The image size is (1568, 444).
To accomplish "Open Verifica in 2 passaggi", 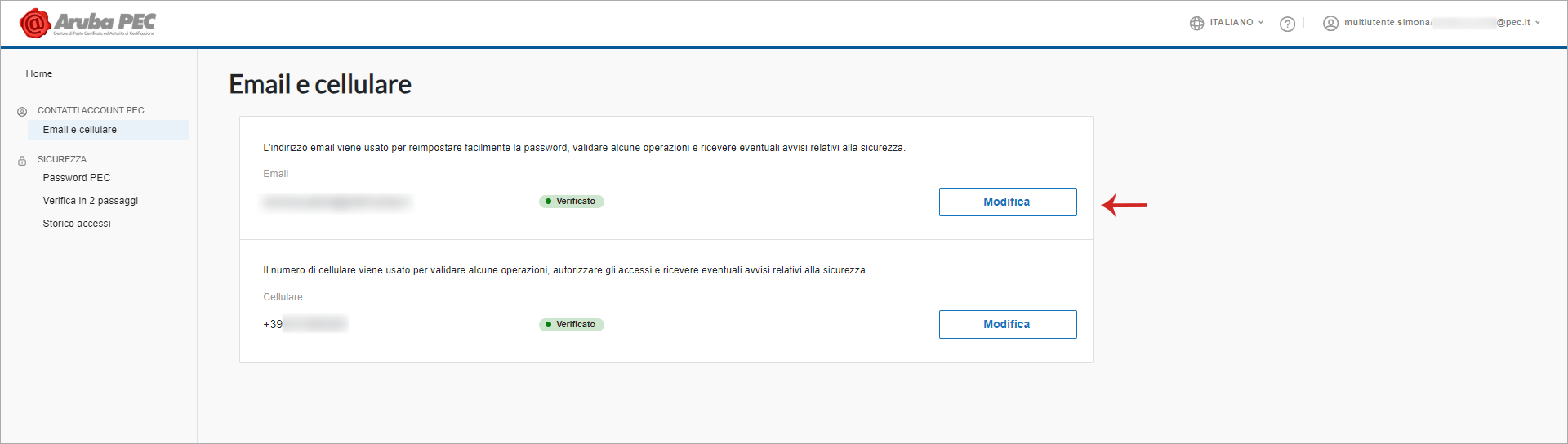I will point(91,201).
